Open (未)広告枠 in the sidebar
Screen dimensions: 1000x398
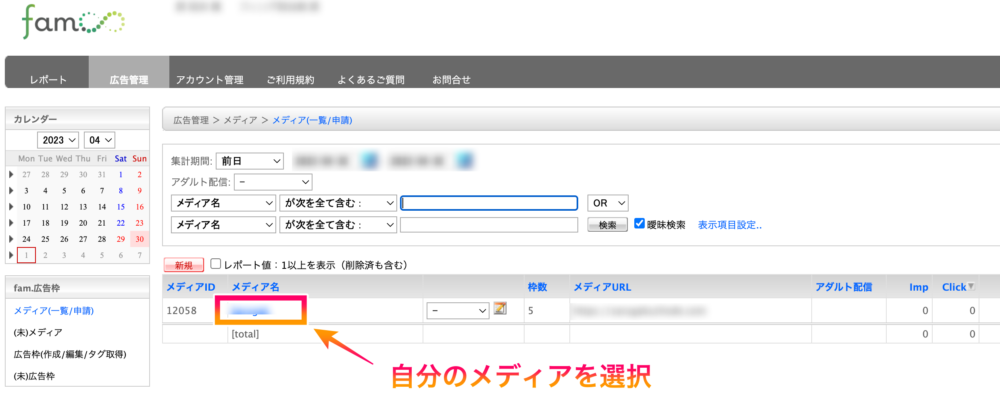point(34,376)
